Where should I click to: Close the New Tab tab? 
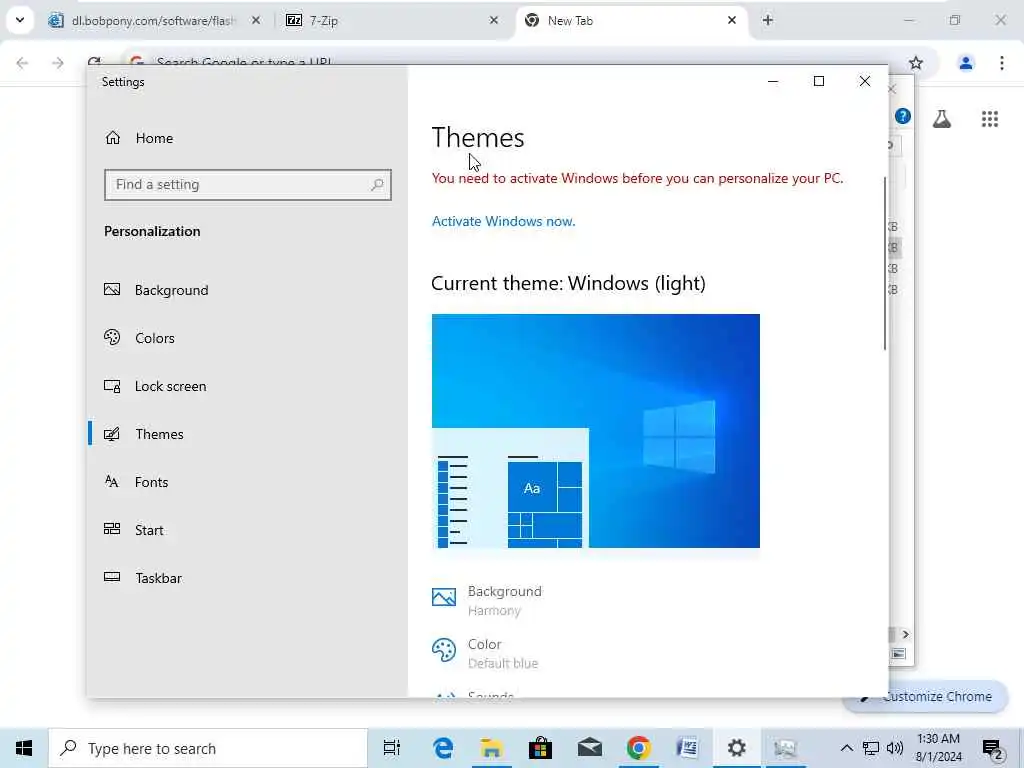(731, 20)
